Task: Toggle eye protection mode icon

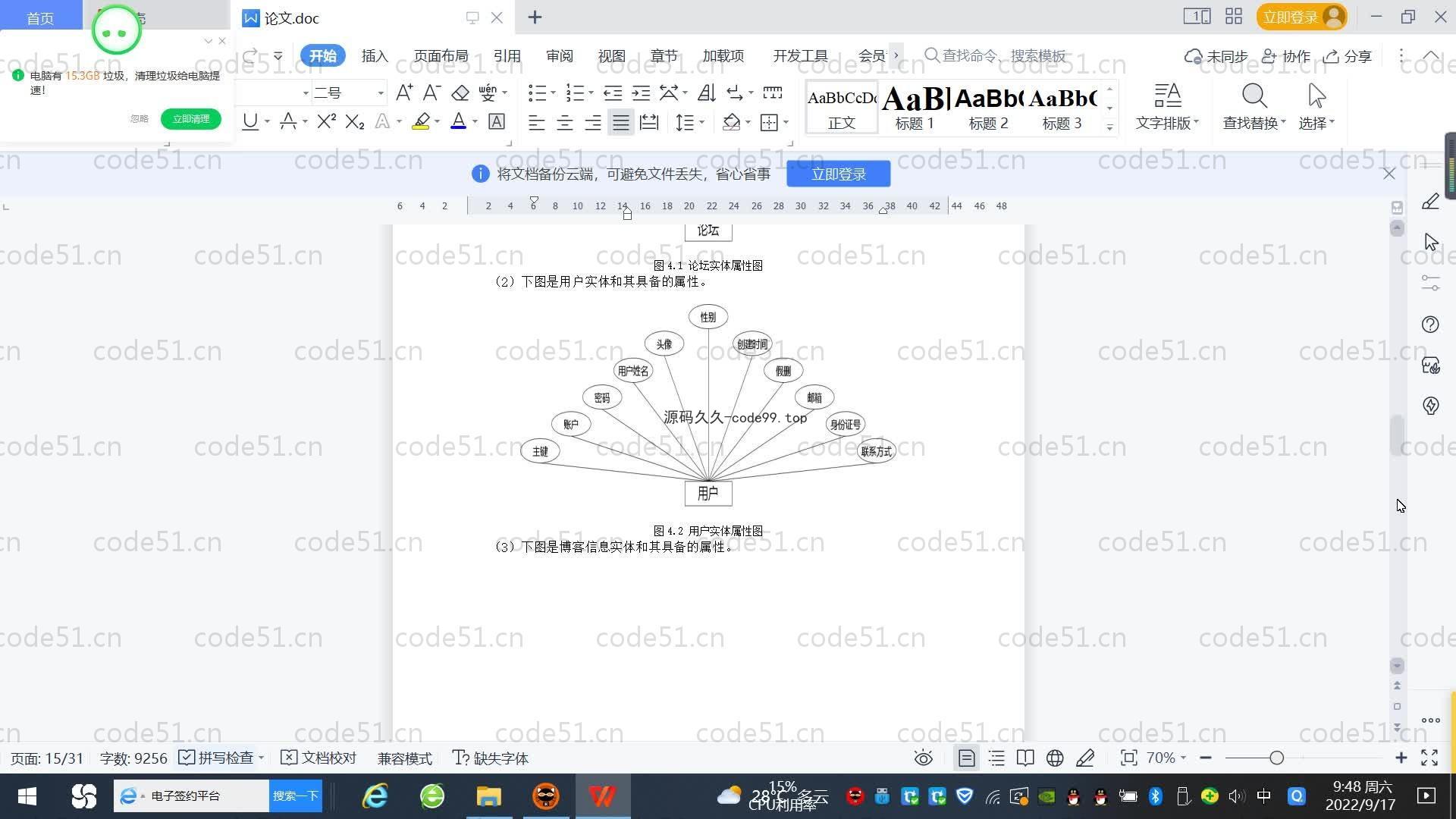Action: coord(923,758)
